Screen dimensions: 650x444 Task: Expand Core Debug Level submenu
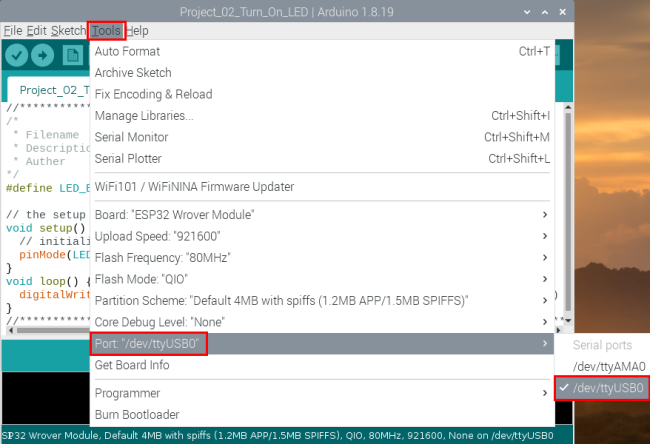(322, 322)
